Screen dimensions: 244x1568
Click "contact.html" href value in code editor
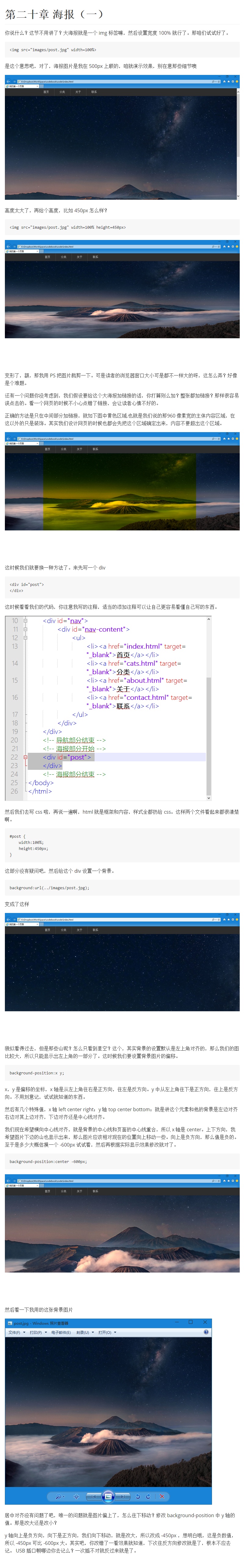click(146, 698)
